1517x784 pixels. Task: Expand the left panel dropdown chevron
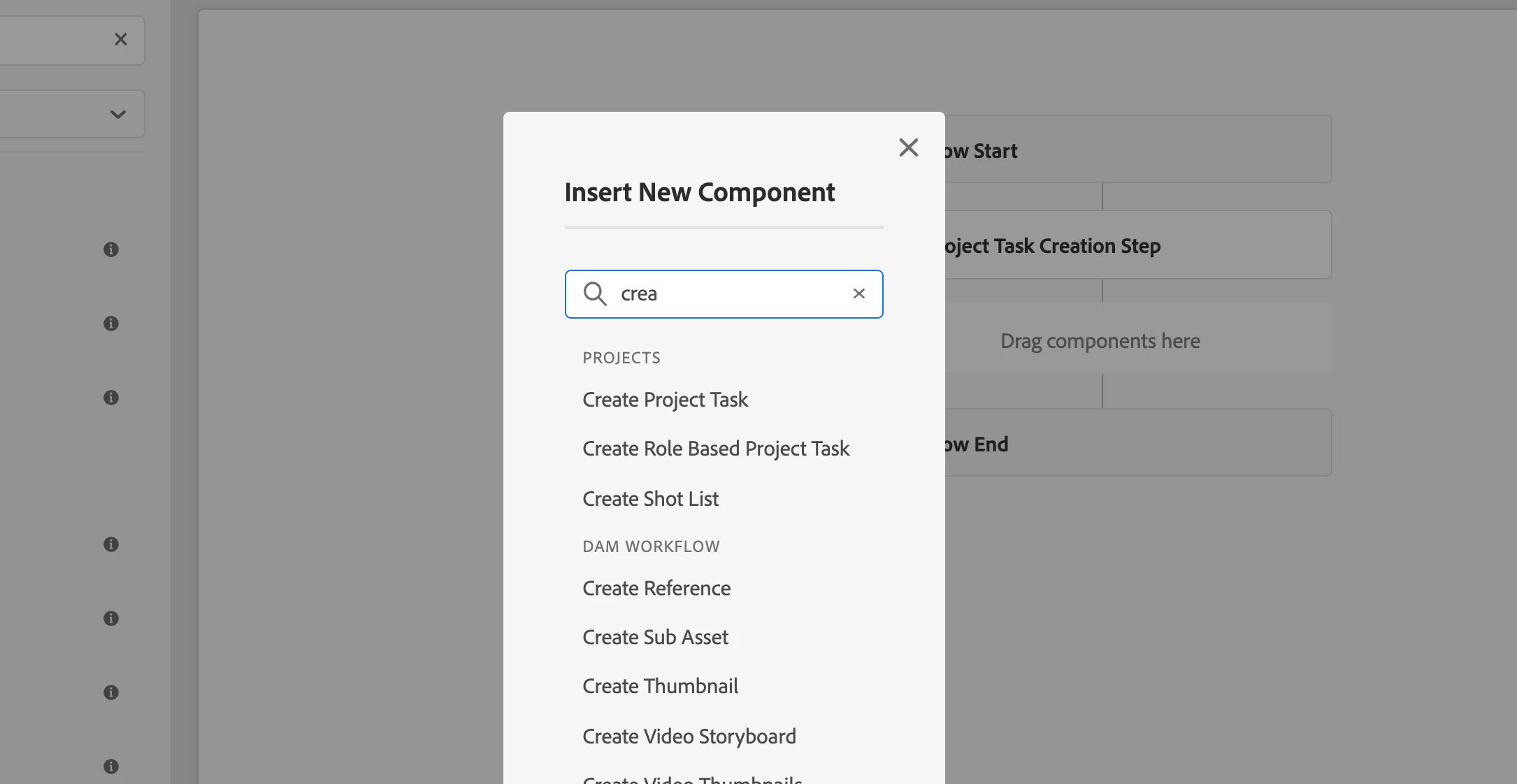(x=118, y=114)
